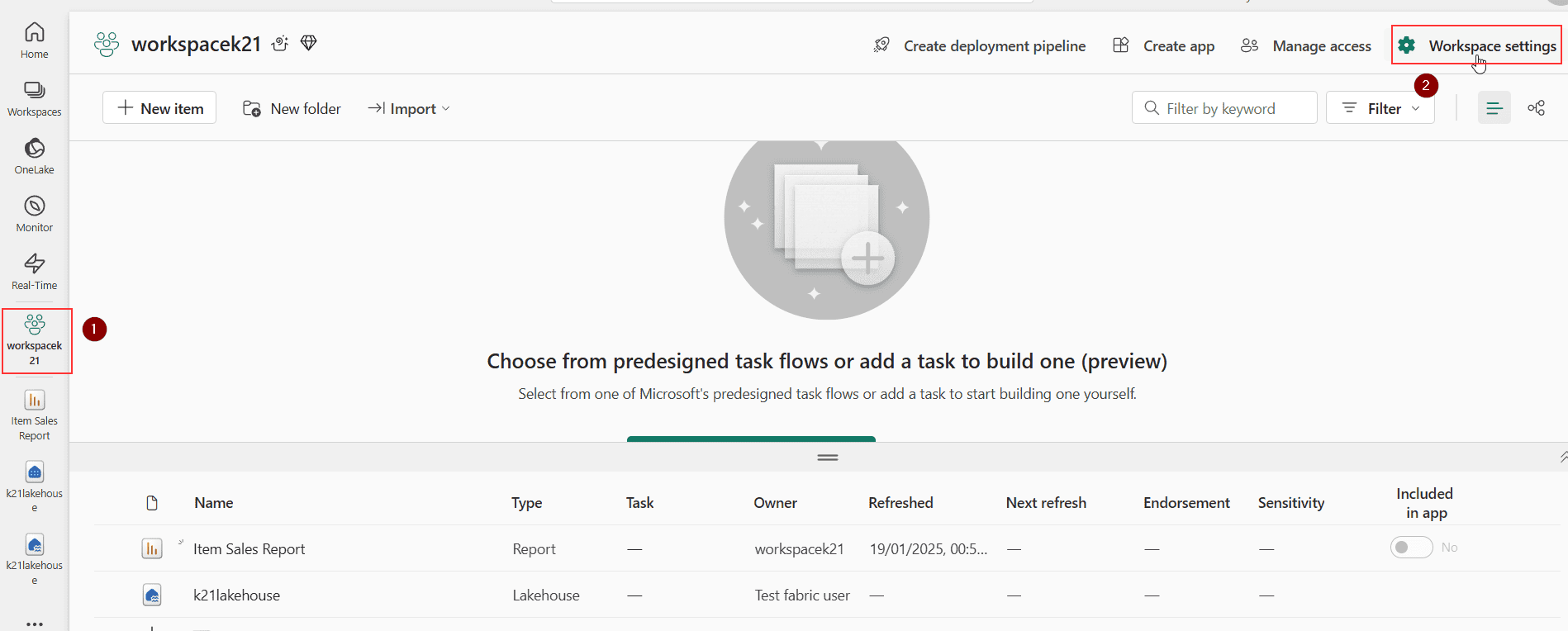Viewport: 1568px width, 631px height.
Task: Expand the sidebar more options ellipsis
Action: [x=34, y=624]
